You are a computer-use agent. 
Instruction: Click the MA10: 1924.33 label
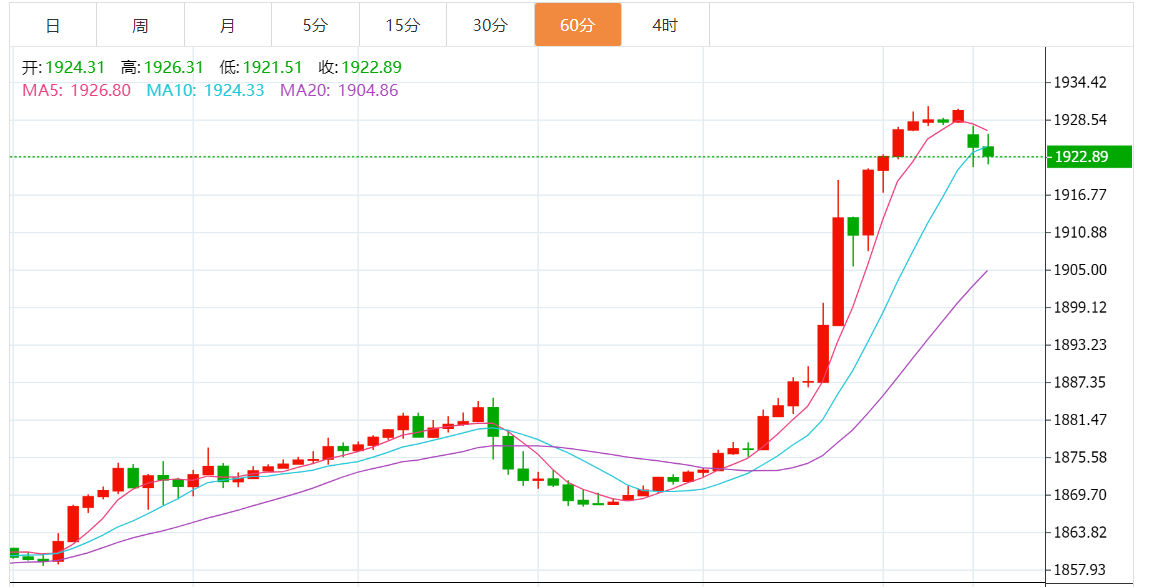coord(205,91)
